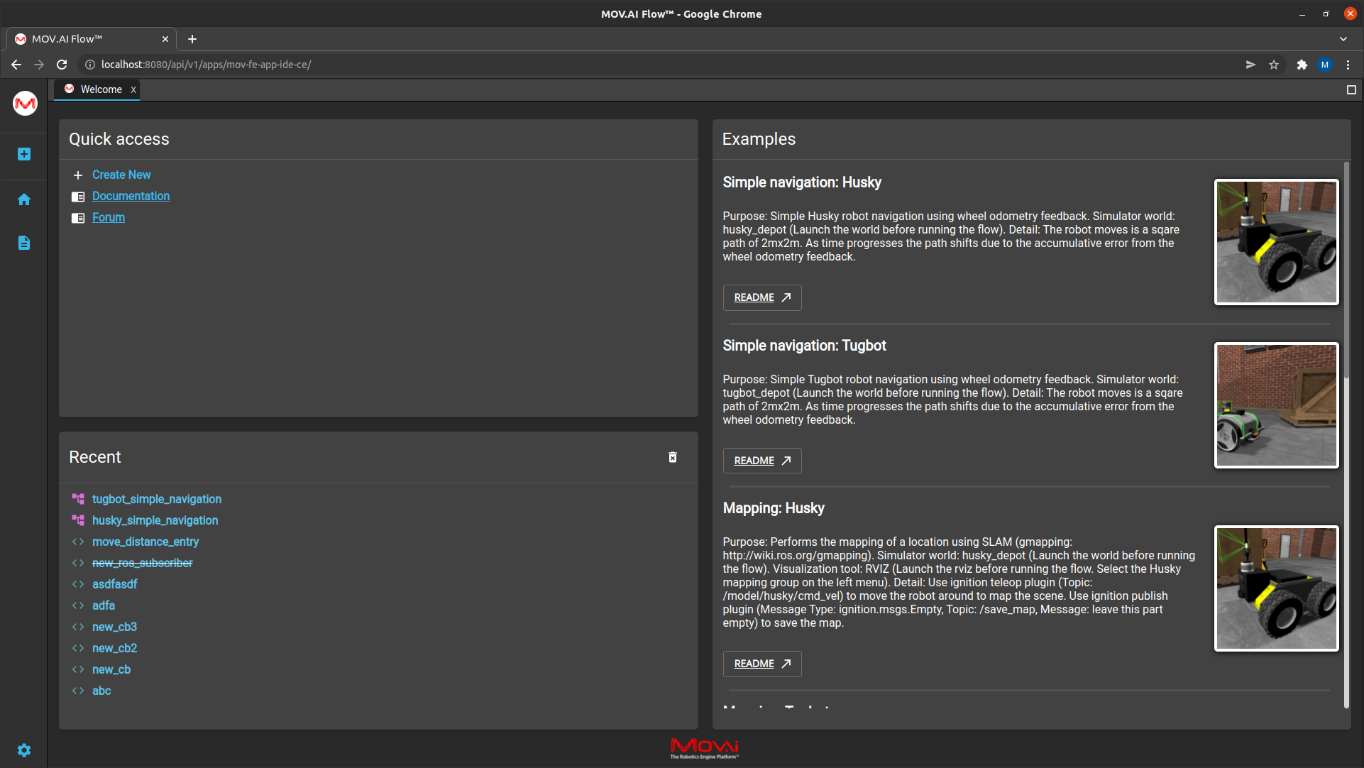Viewport: 1364px width, 768px height.
Task: Click the blue plus icon in the sidebar
Action: point(24,154)
